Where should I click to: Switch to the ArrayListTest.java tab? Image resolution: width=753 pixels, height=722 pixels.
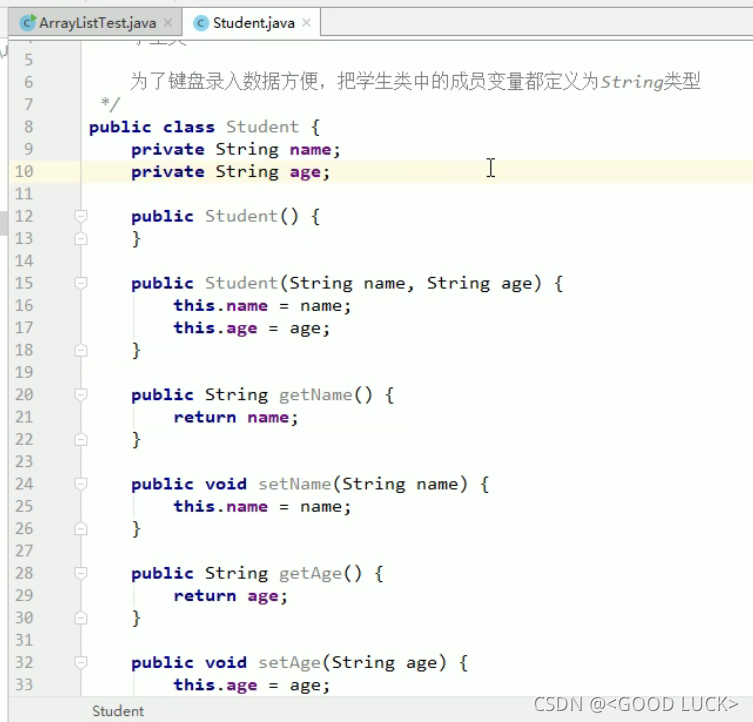(95, 23)
